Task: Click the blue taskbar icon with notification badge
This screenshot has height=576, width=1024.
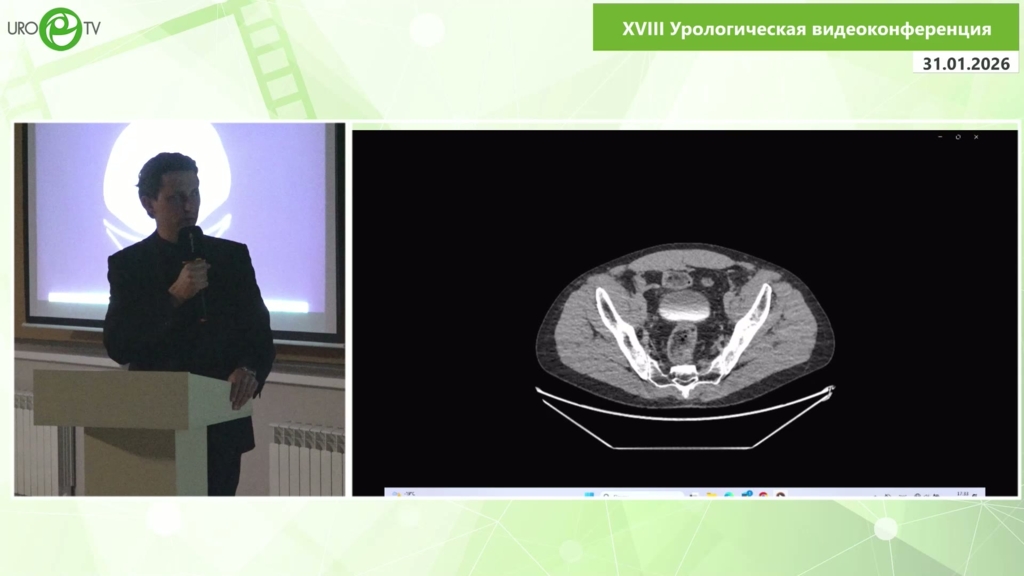Action: coord(745,494)
